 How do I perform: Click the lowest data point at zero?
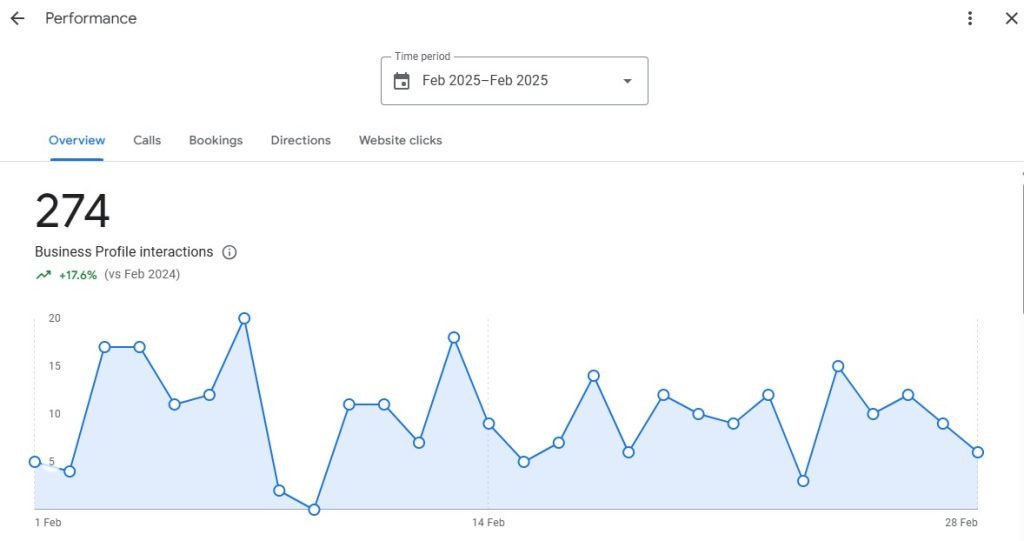314,509
